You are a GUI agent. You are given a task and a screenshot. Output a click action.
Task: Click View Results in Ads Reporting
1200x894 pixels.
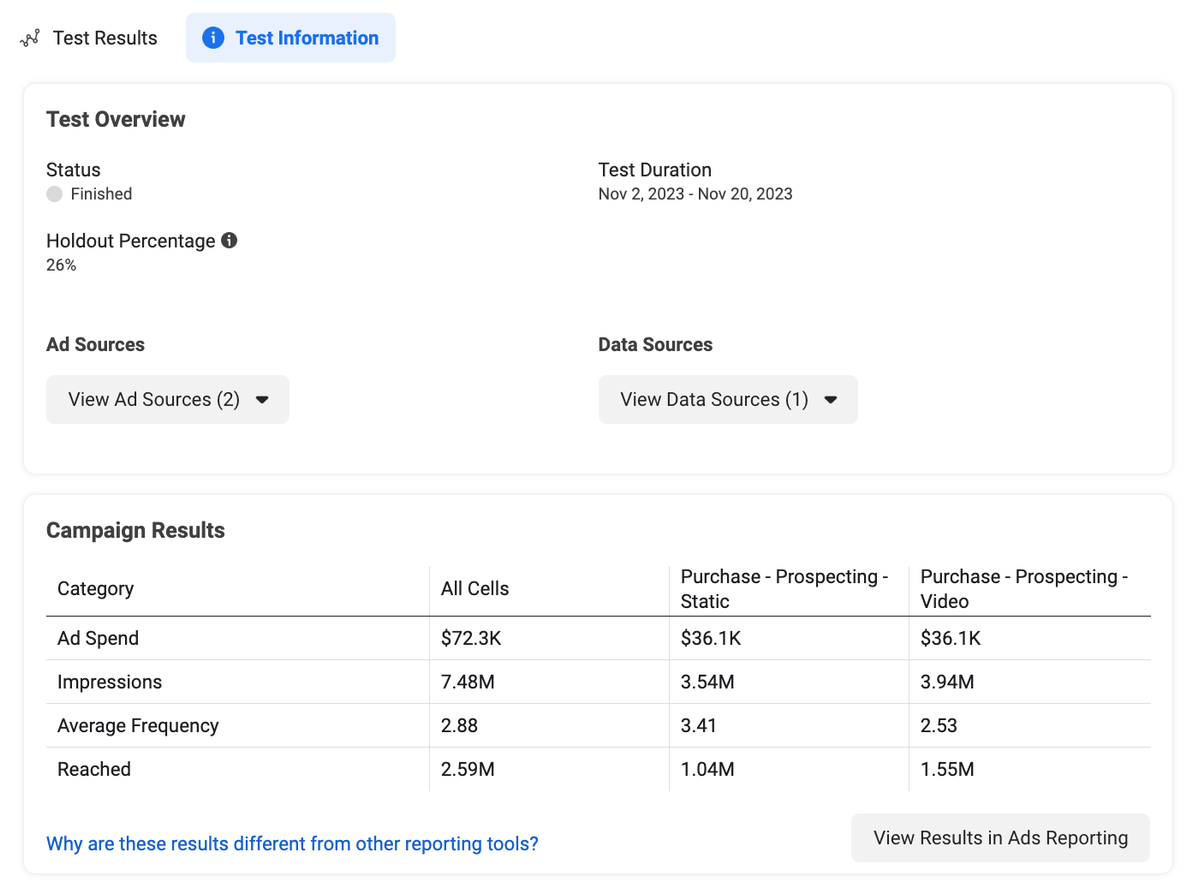[999, 838]
